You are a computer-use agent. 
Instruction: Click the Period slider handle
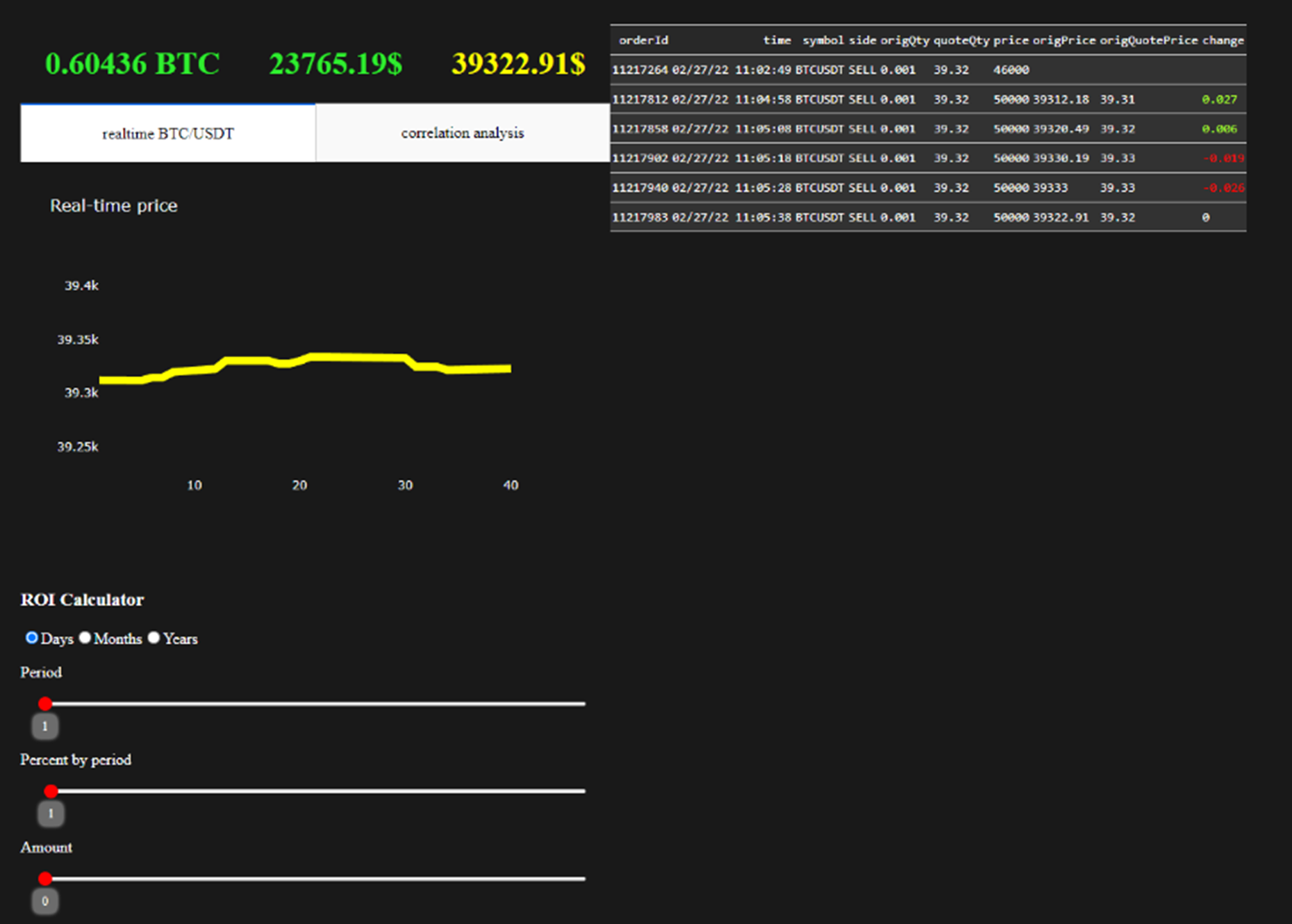(45, 704)
